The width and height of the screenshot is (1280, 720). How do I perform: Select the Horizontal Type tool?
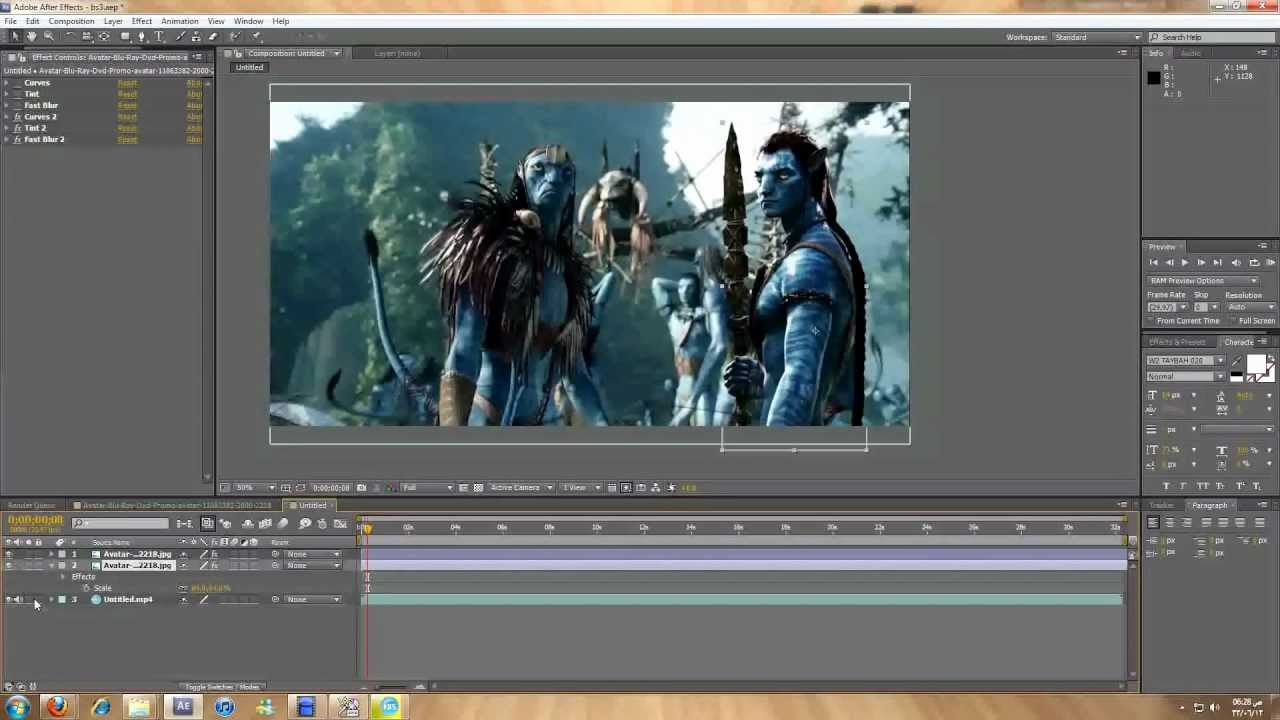tap(159, 37)
